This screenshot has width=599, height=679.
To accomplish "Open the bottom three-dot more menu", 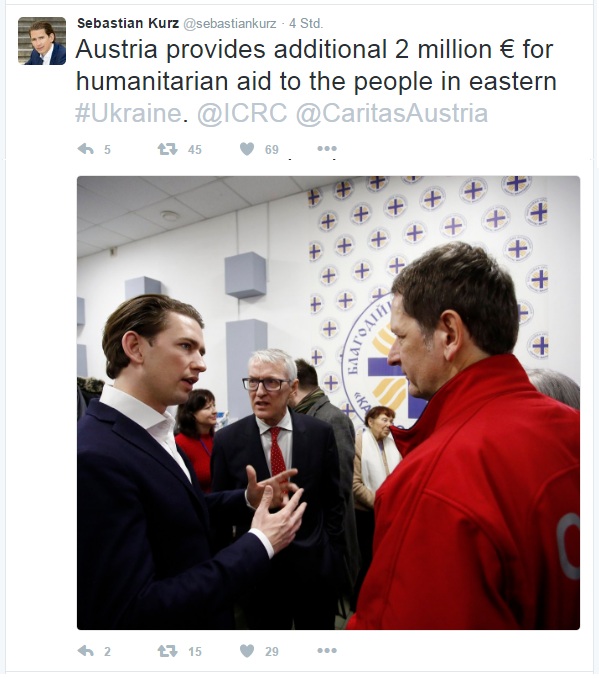I will pyautogui.click(x=327, y=650).
